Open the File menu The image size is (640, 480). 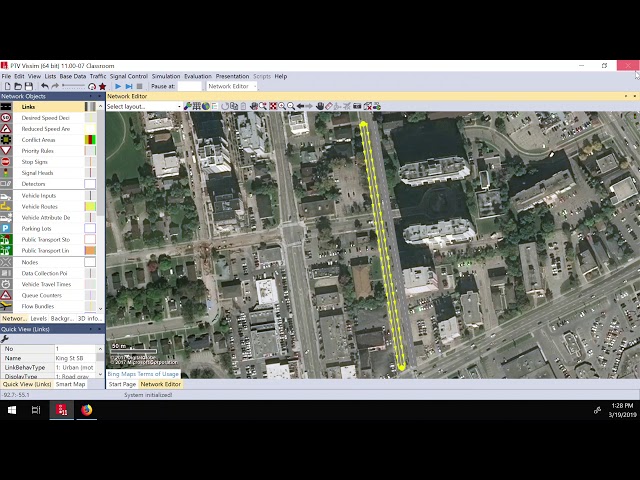point(6,76)
